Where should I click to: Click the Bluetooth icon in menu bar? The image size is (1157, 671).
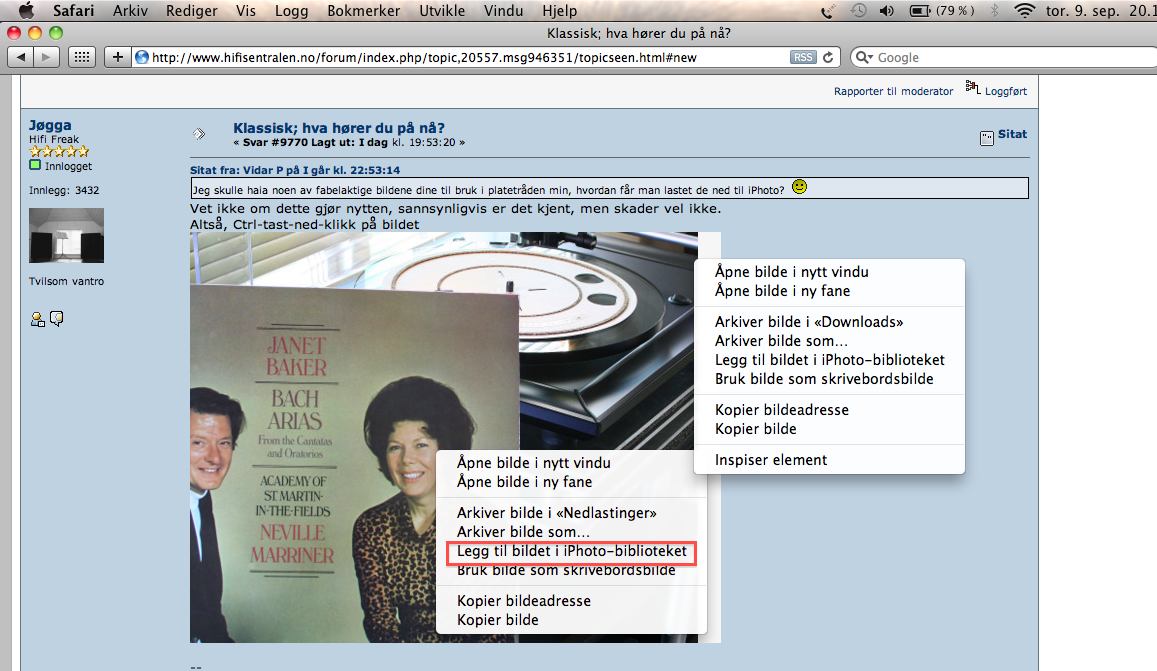point(994,10)
